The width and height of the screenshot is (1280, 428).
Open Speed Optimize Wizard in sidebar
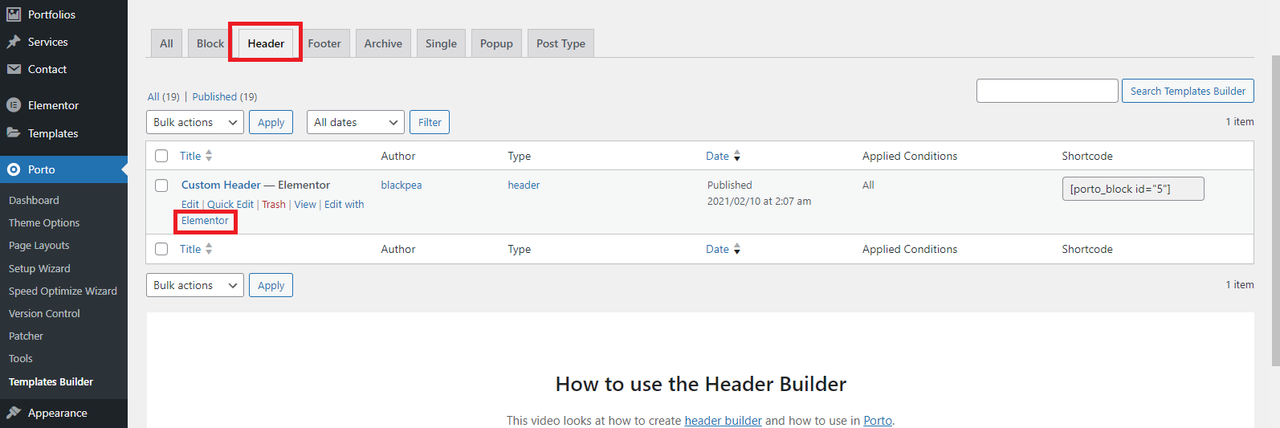[63, 291]
